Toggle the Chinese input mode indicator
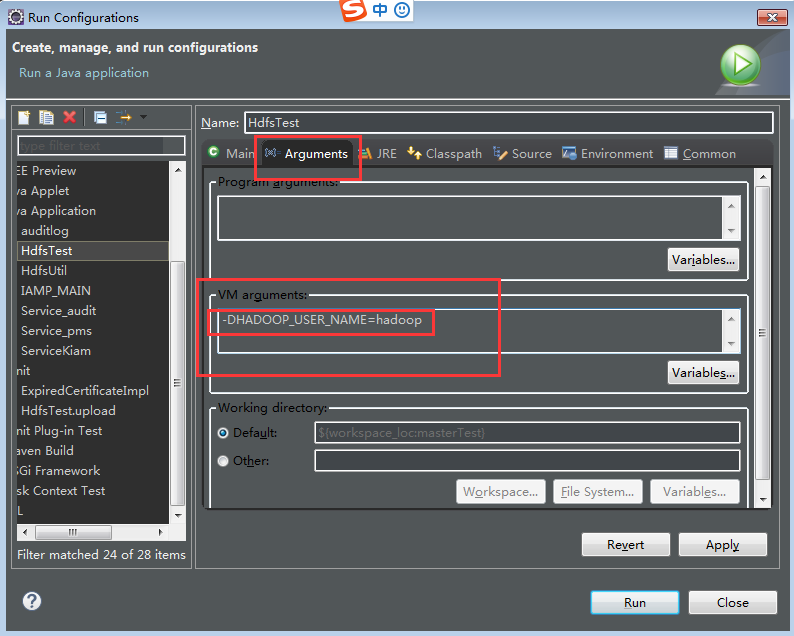Image resolution: width=794 pixels, height=636 pixels. click(x=380, y=10)
